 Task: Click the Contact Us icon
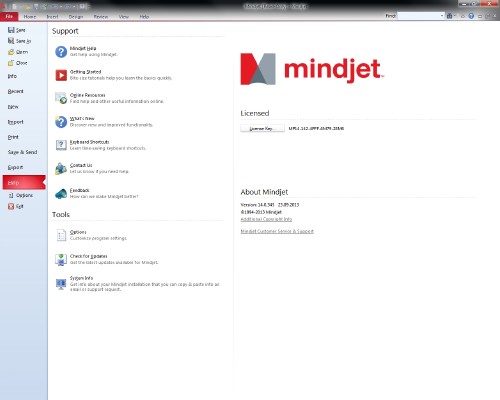point(61,168)
